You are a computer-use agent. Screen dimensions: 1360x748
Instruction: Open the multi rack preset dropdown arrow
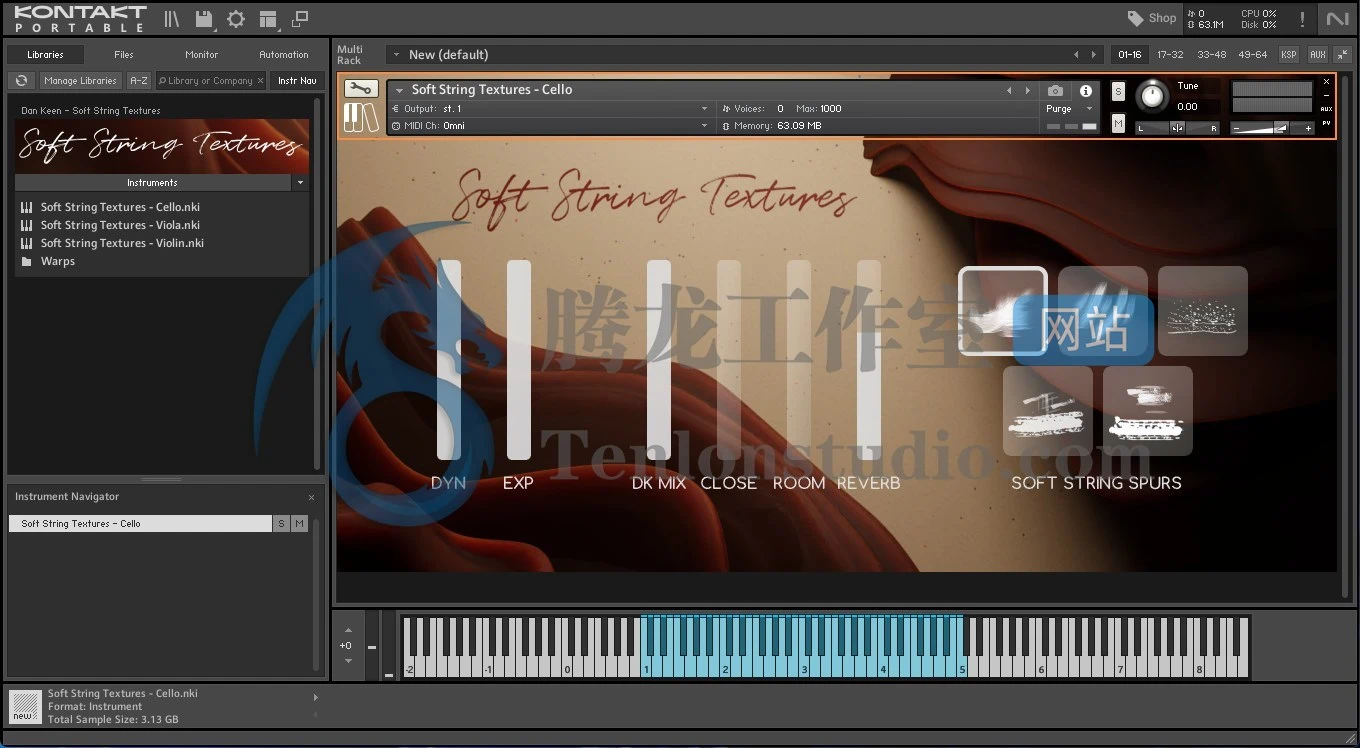click(x=396, y=55)
